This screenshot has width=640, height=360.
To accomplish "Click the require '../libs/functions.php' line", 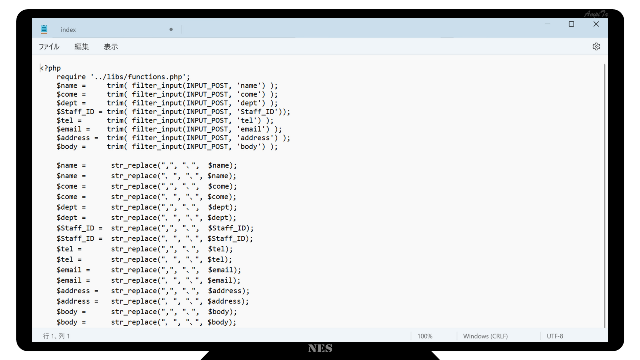I will point(123,77).
